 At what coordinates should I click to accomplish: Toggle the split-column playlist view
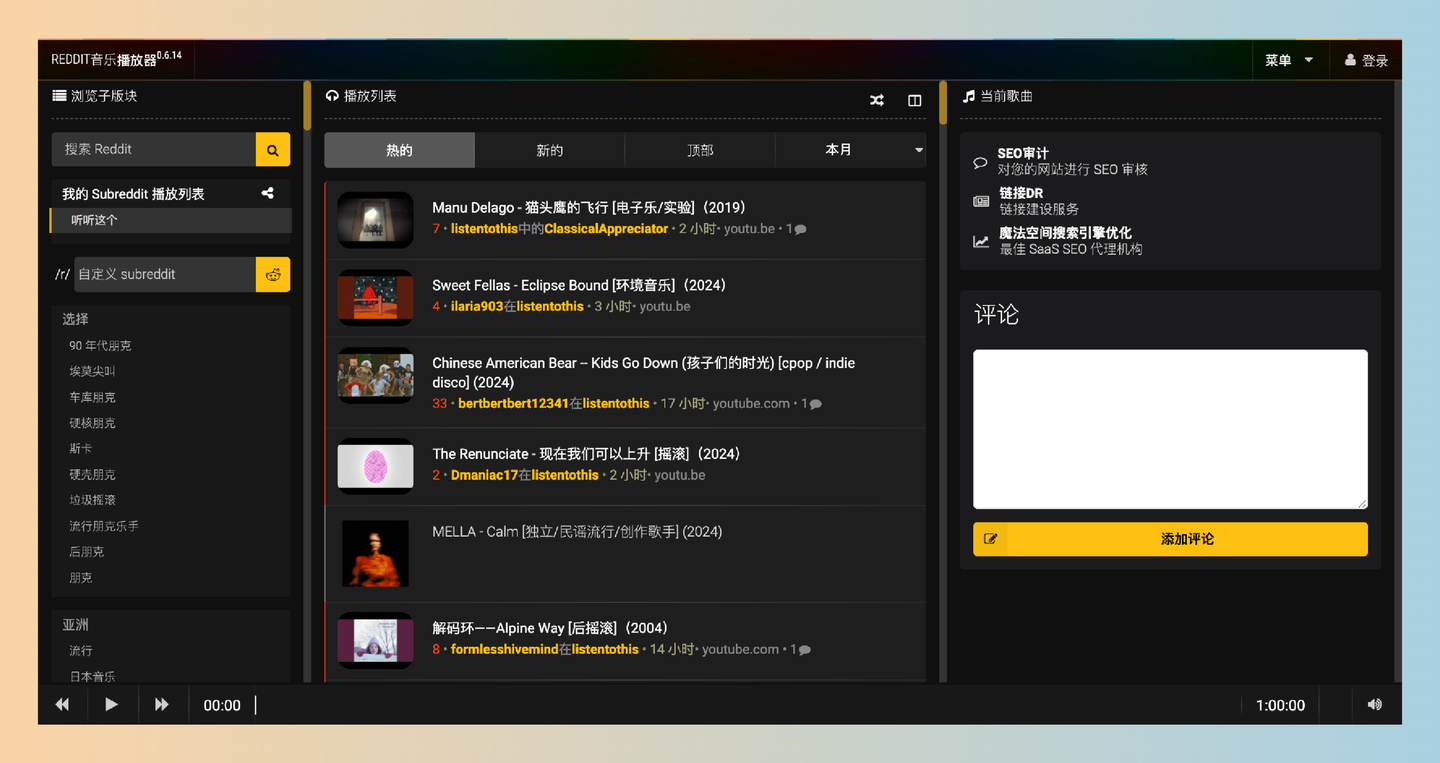tap(914, 100)
